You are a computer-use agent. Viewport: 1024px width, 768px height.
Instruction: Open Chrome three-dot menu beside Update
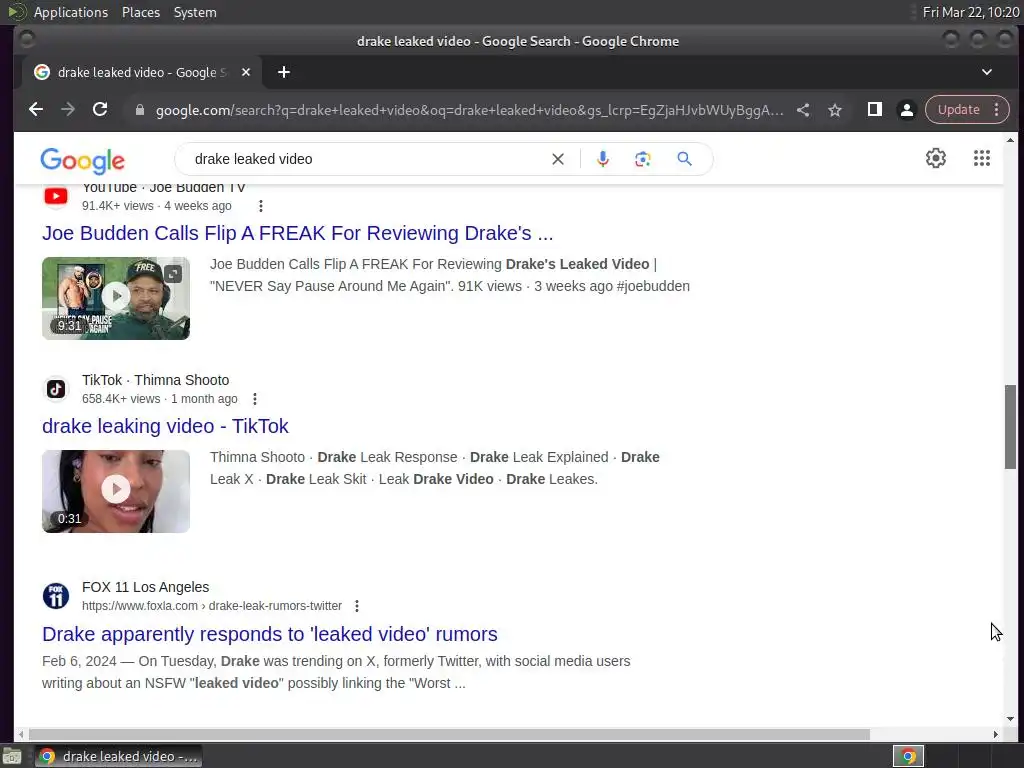click(x=997, y=110)
